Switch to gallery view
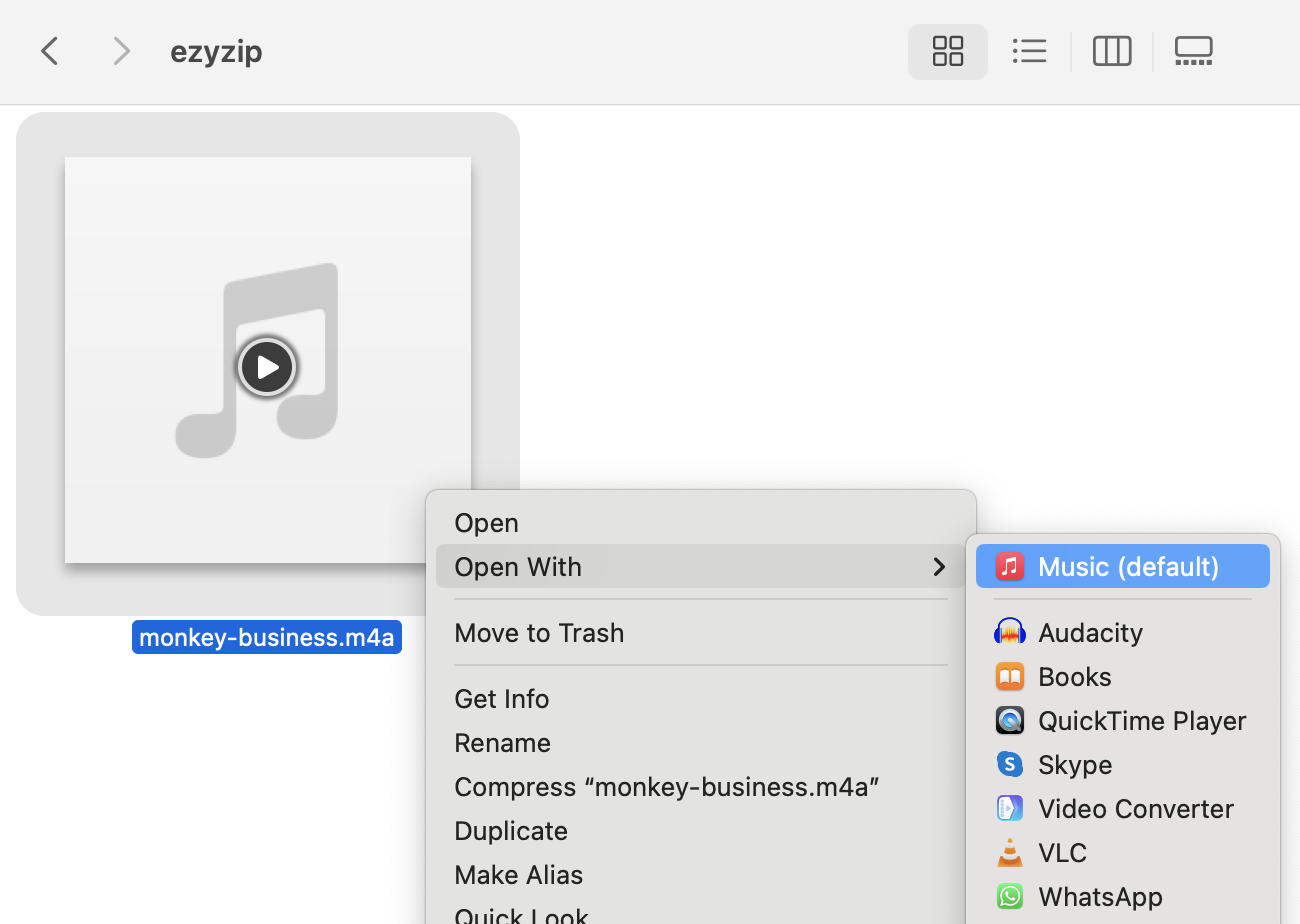This screenshot has width=1300, height=924. 1193,51
